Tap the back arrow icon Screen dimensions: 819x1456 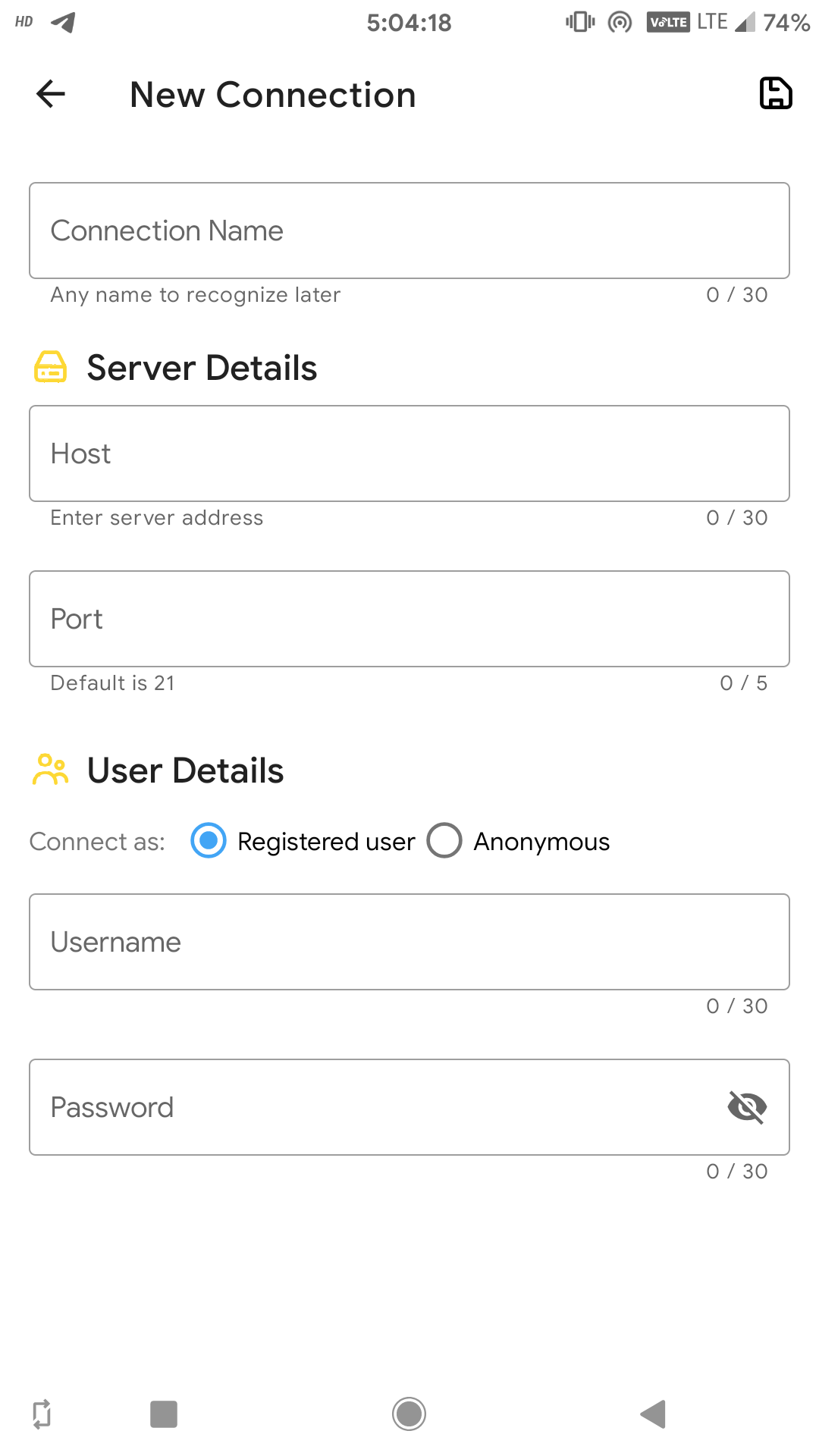click(51, 94)
